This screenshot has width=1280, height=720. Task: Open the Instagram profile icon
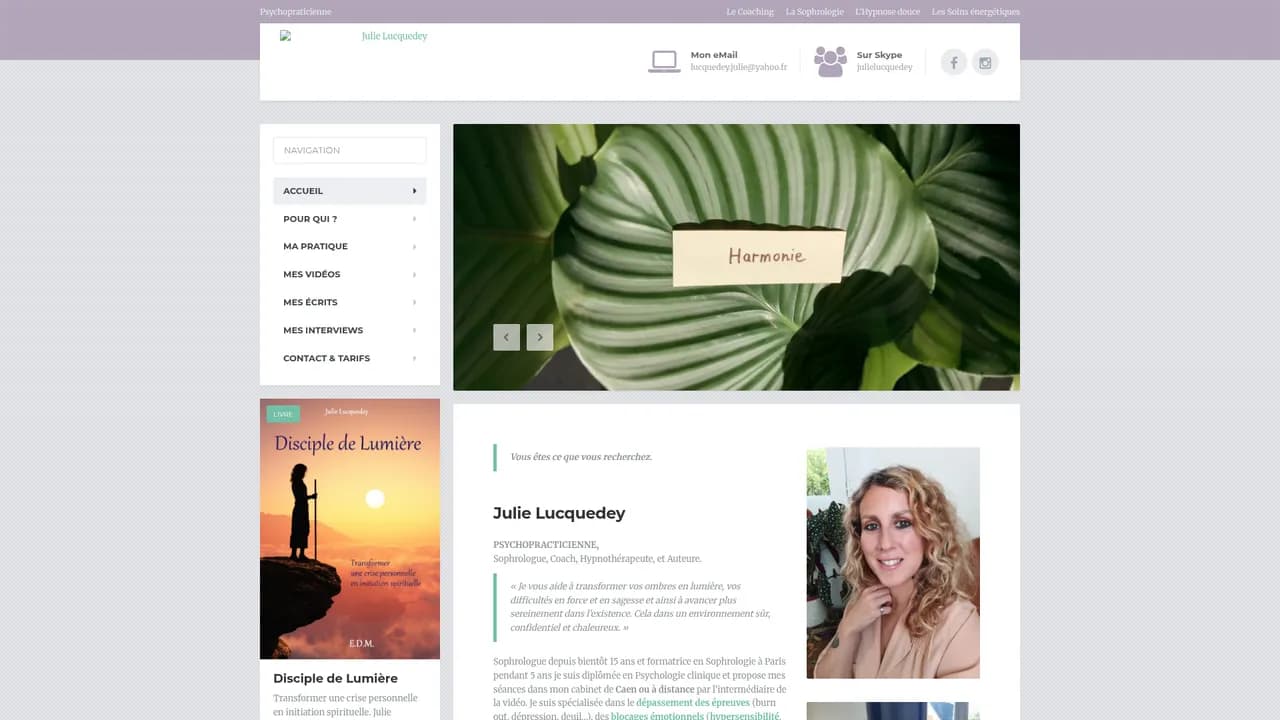(985, 63)
